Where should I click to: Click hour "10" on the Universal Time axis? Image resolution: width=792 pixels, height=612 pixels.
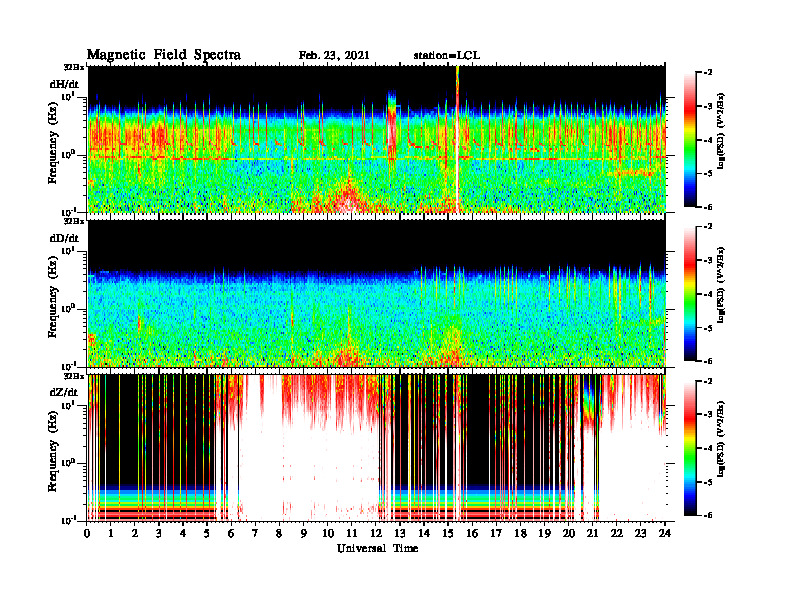[x=327, y=534]
